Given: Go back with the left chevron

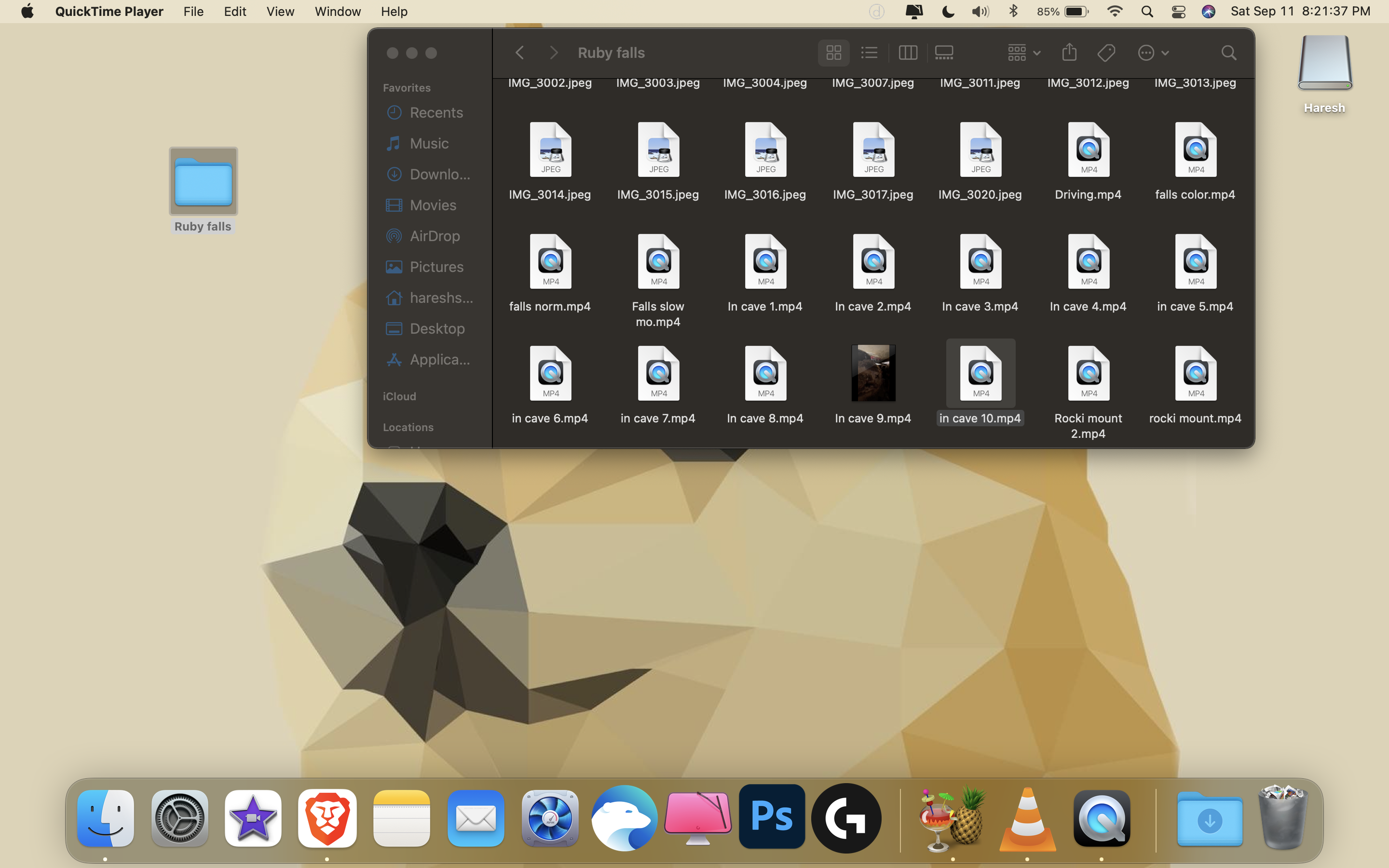Looking at the screenshot, I should (520, 53).
